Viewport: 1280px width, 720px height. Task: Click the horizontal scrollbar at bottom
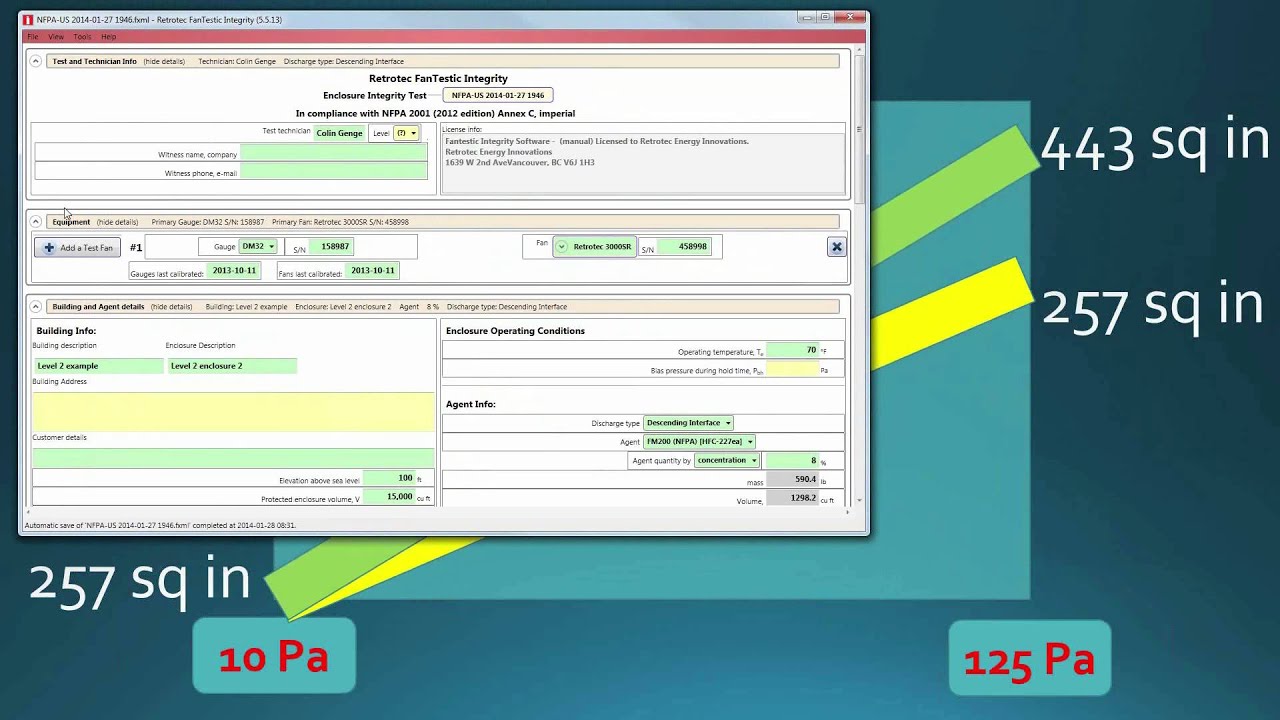pyautogui.click(x=436, y=512)
